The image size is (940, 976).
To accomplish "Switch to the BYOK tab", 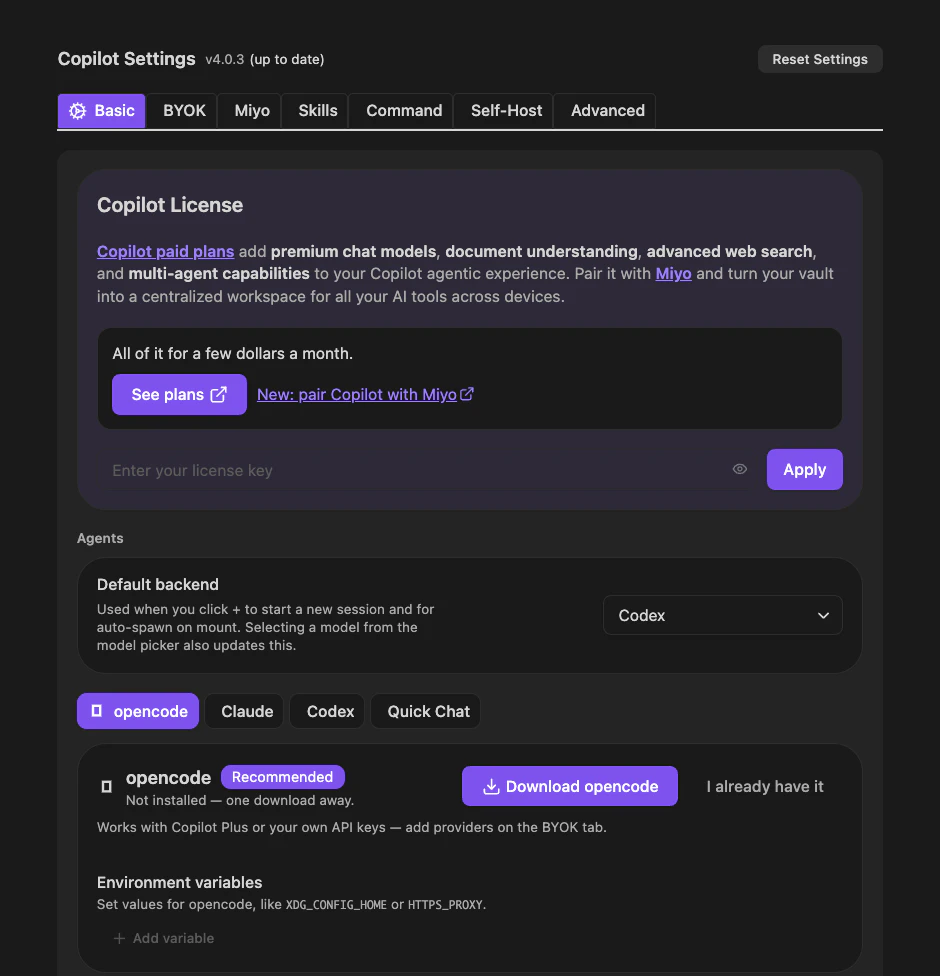I will point(184,111).
